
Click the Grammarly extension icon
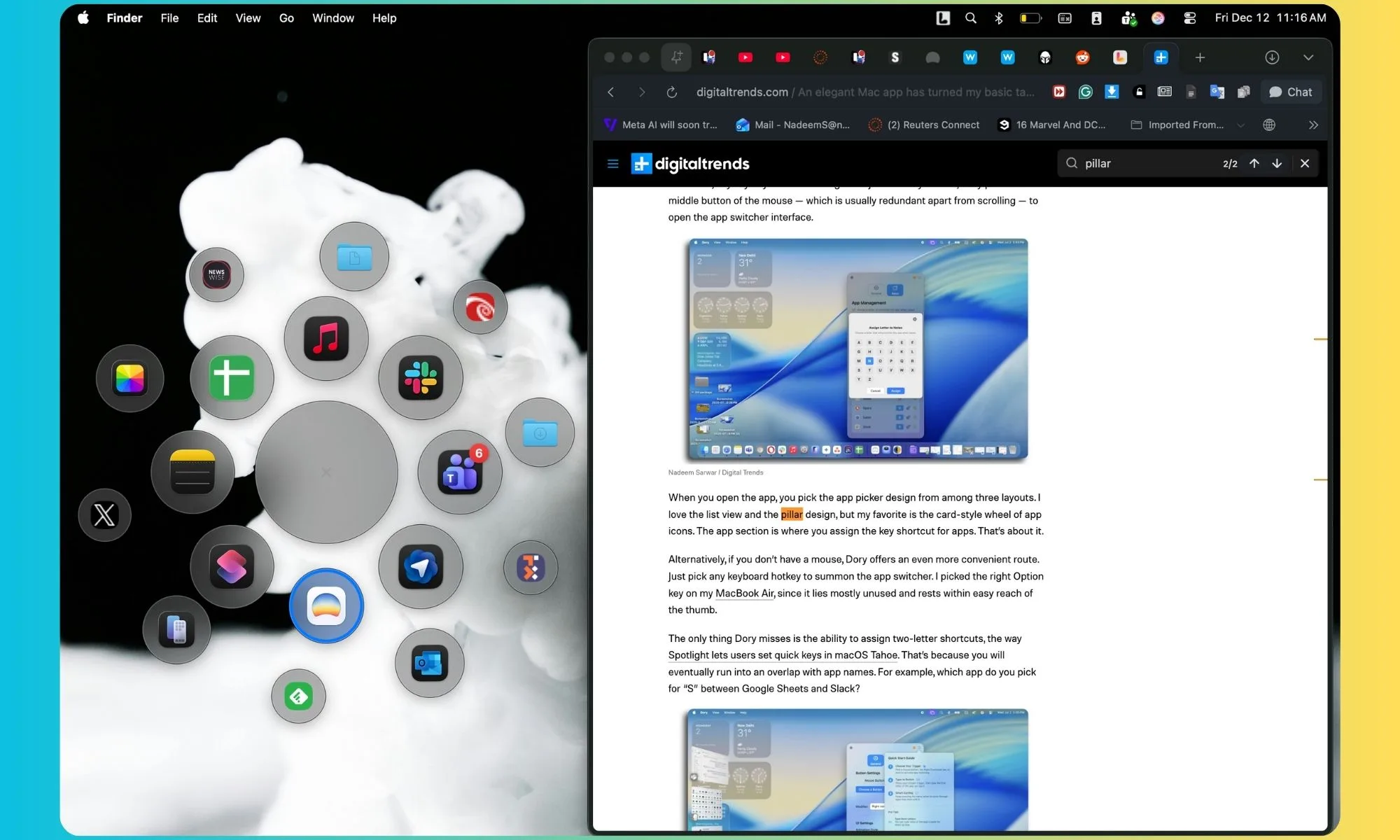click(x=1086, y=92)
